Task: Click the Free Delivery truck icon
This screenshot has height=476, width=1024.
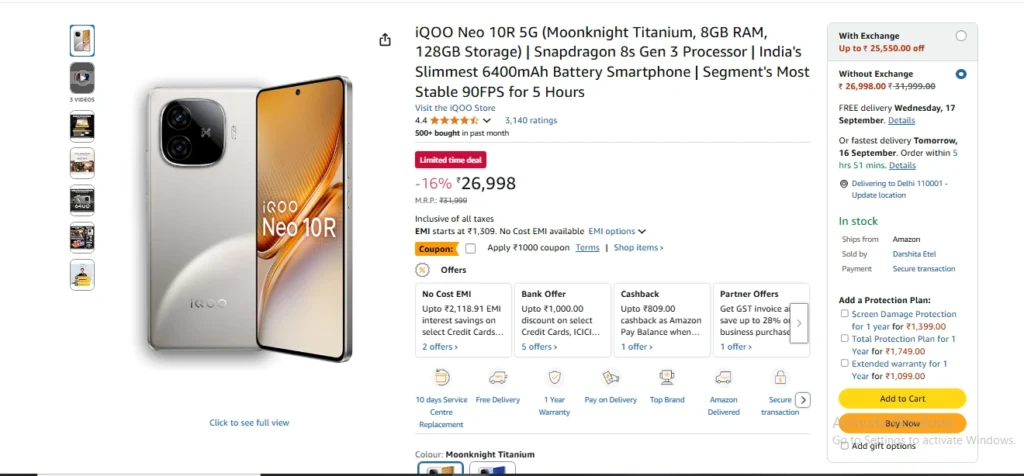Action: tap(497, 378)
